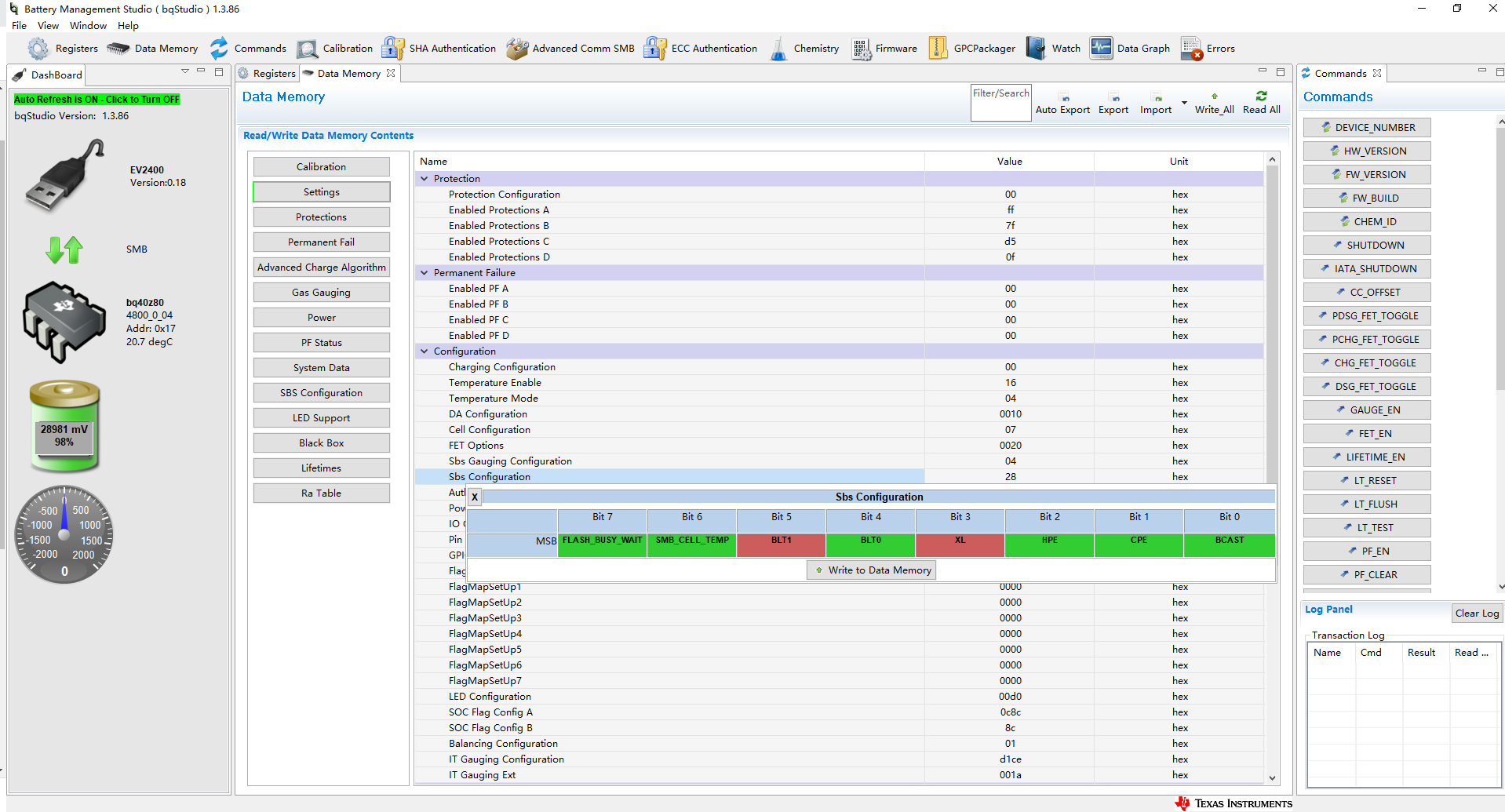Click the SMB green arrows icon

click(64, 249)
